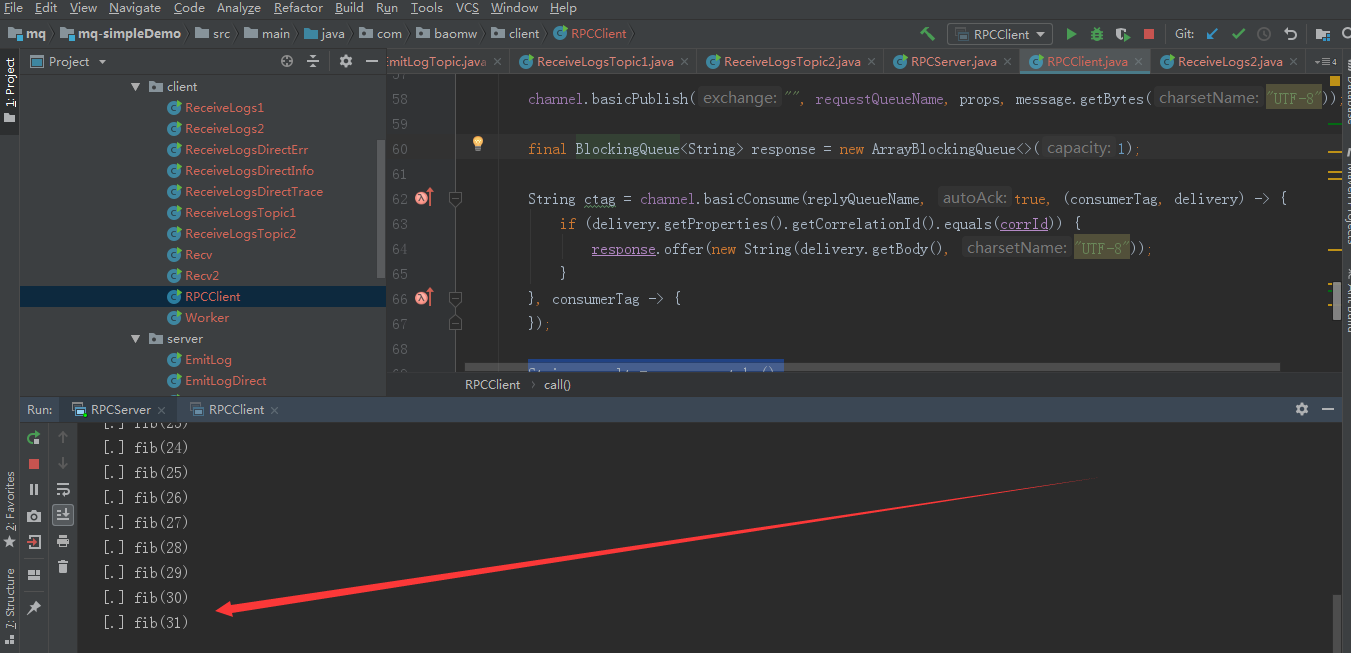This screenshot has height=653, width=1351.
Task: Click the Project tree vertical scrollbar
Action: pos(380,209)
